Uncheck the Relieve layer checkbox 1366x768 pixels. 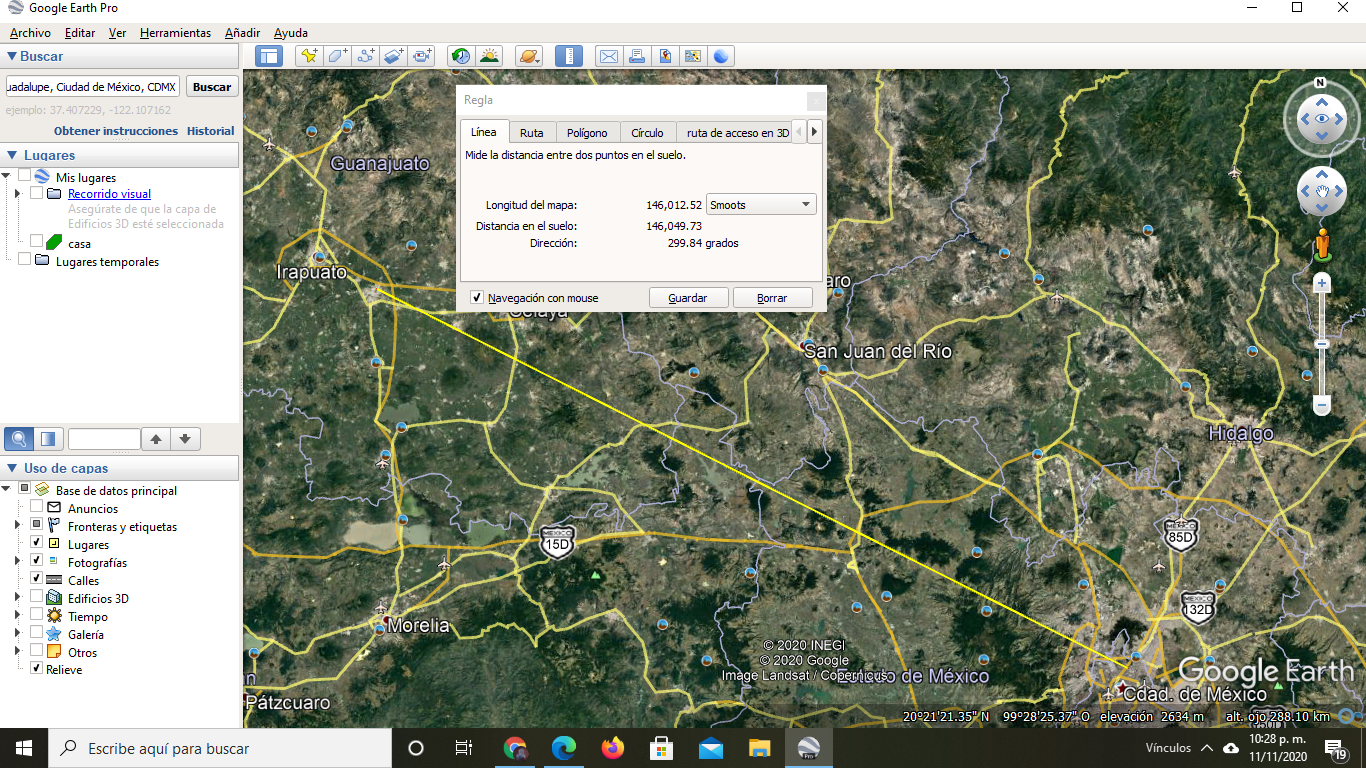coord(36,669)
